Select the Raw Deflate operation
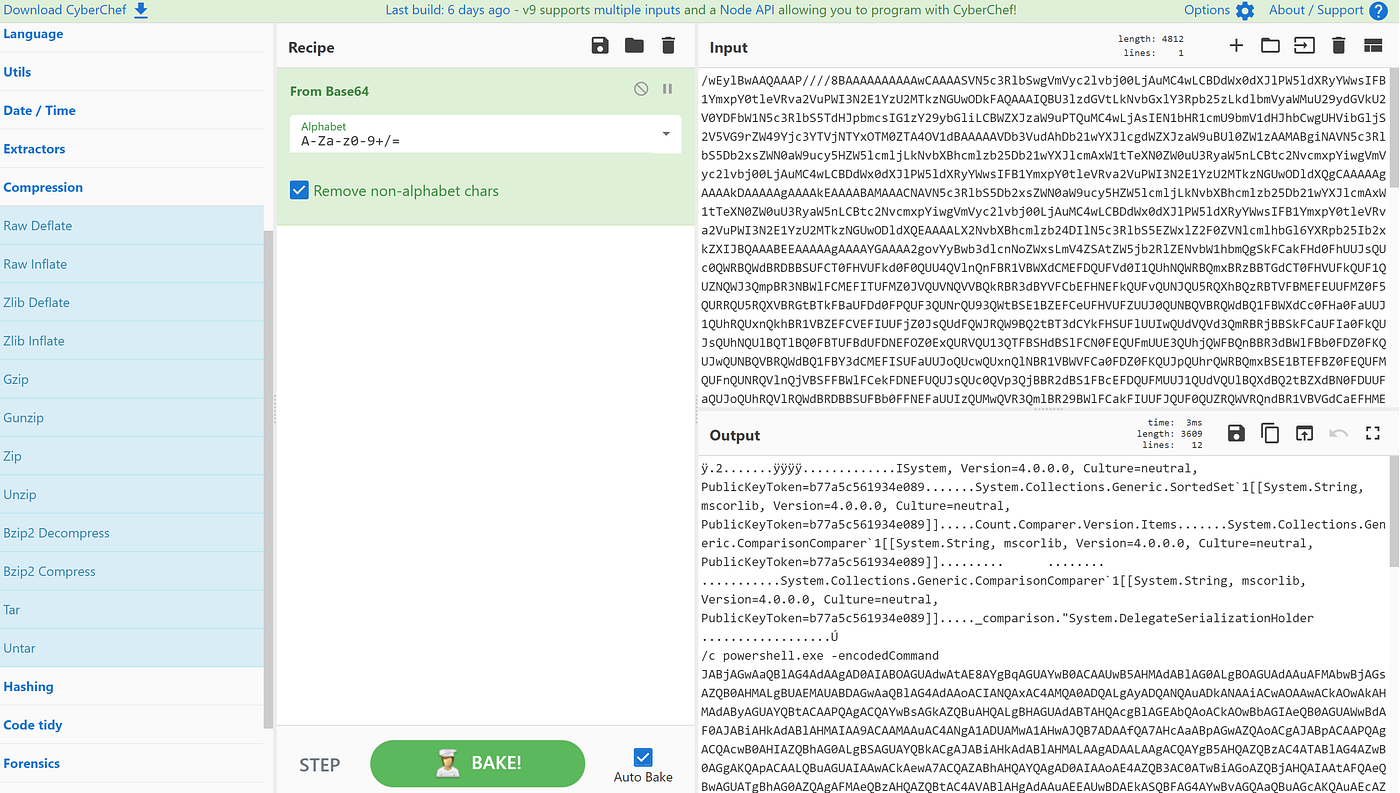The width and height of the screenshot is (1400, 793). pos(132,226)
